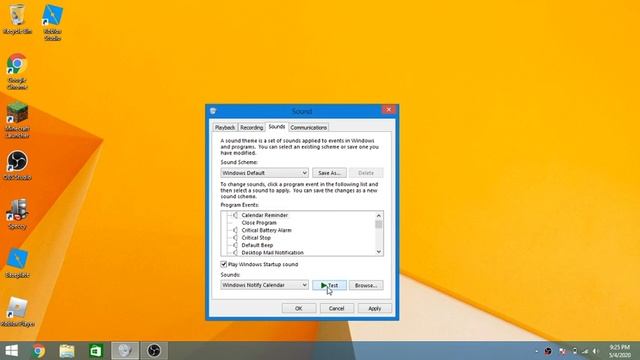640x360 pixels.
Task: Select the Roblox Player desktop shortcut
Action: 17,312
